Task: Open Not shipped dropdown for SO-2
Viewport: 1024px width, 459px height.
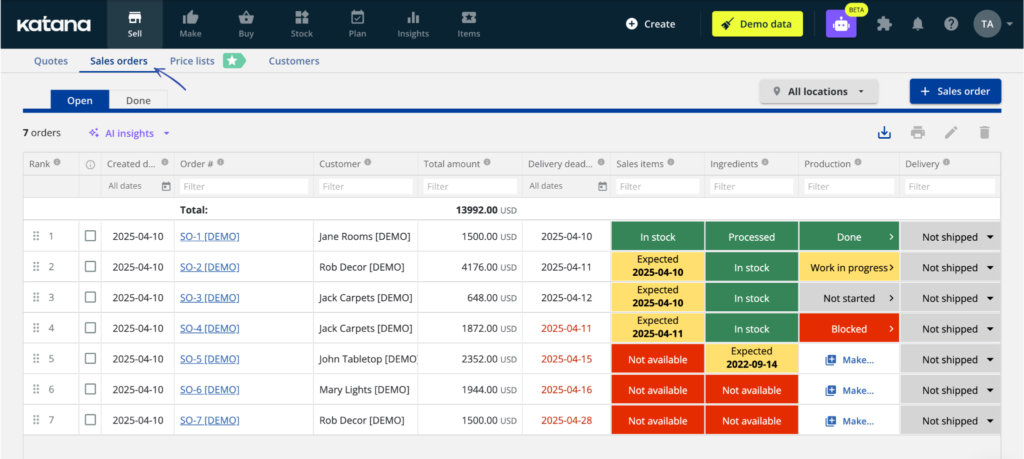Action: (x=950, y=268)
